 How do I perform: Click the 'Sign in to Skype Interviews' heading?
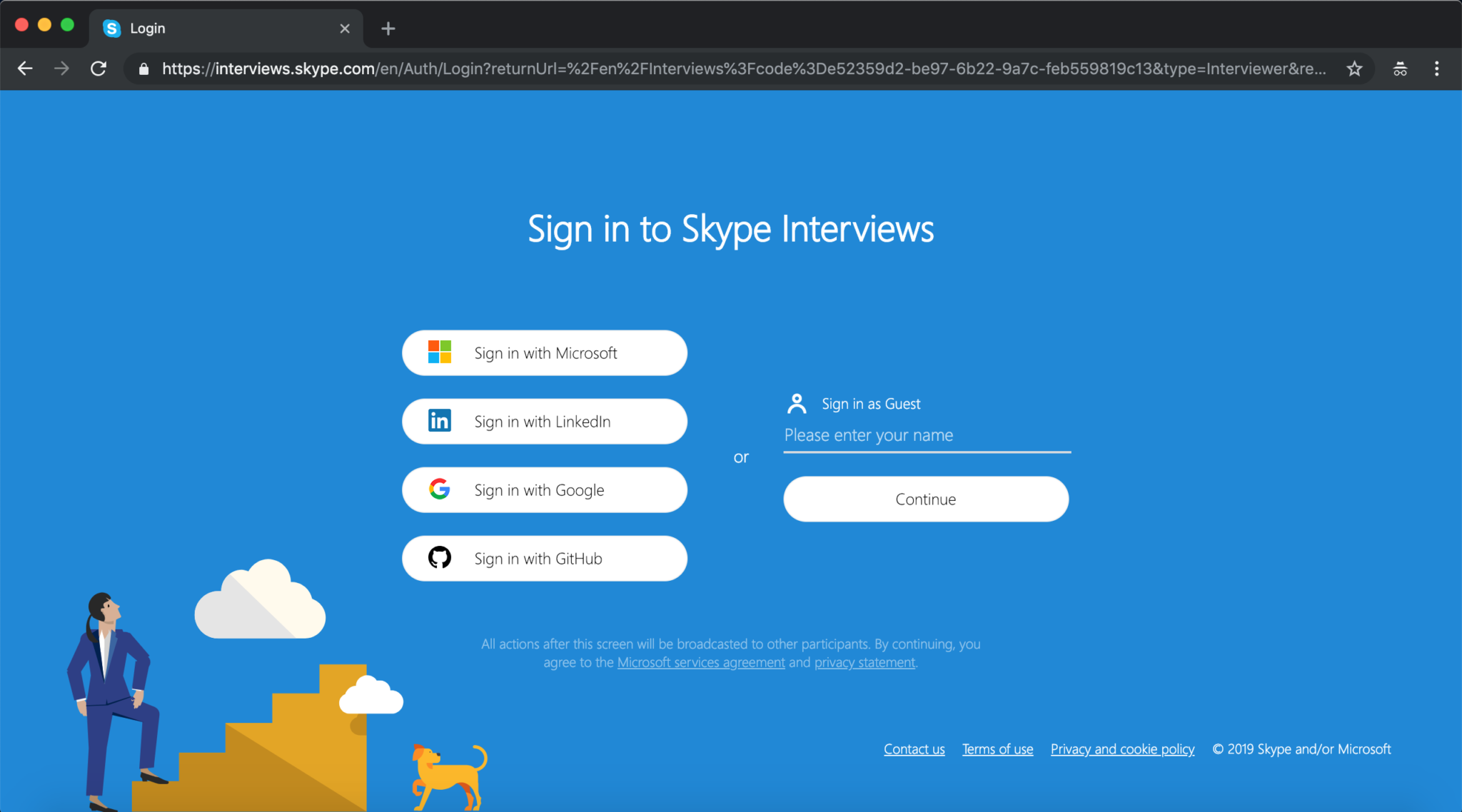[x=730, y=230]
